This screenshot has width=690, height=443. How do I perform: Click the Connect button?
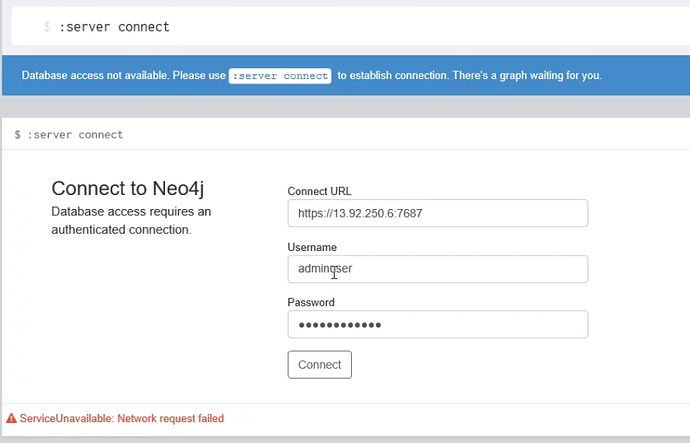pos(319,364)
